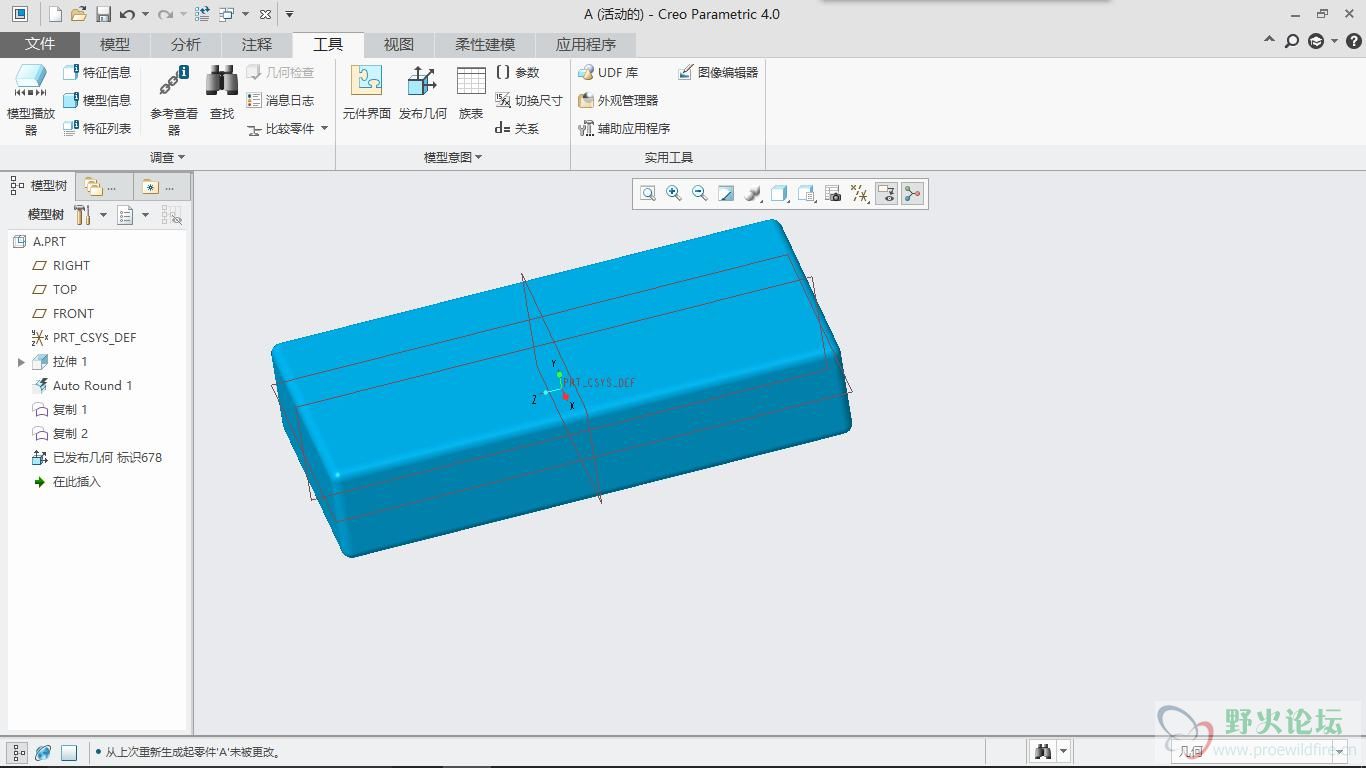Open the view manager icon

[806, 194]
